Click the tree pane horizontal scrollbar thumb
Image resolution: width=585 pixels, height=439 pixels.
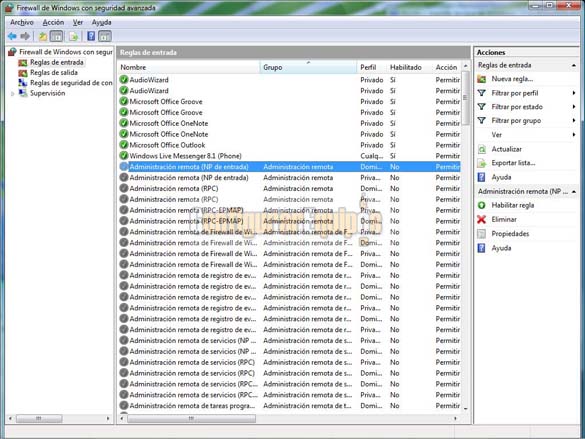[39, 418]
